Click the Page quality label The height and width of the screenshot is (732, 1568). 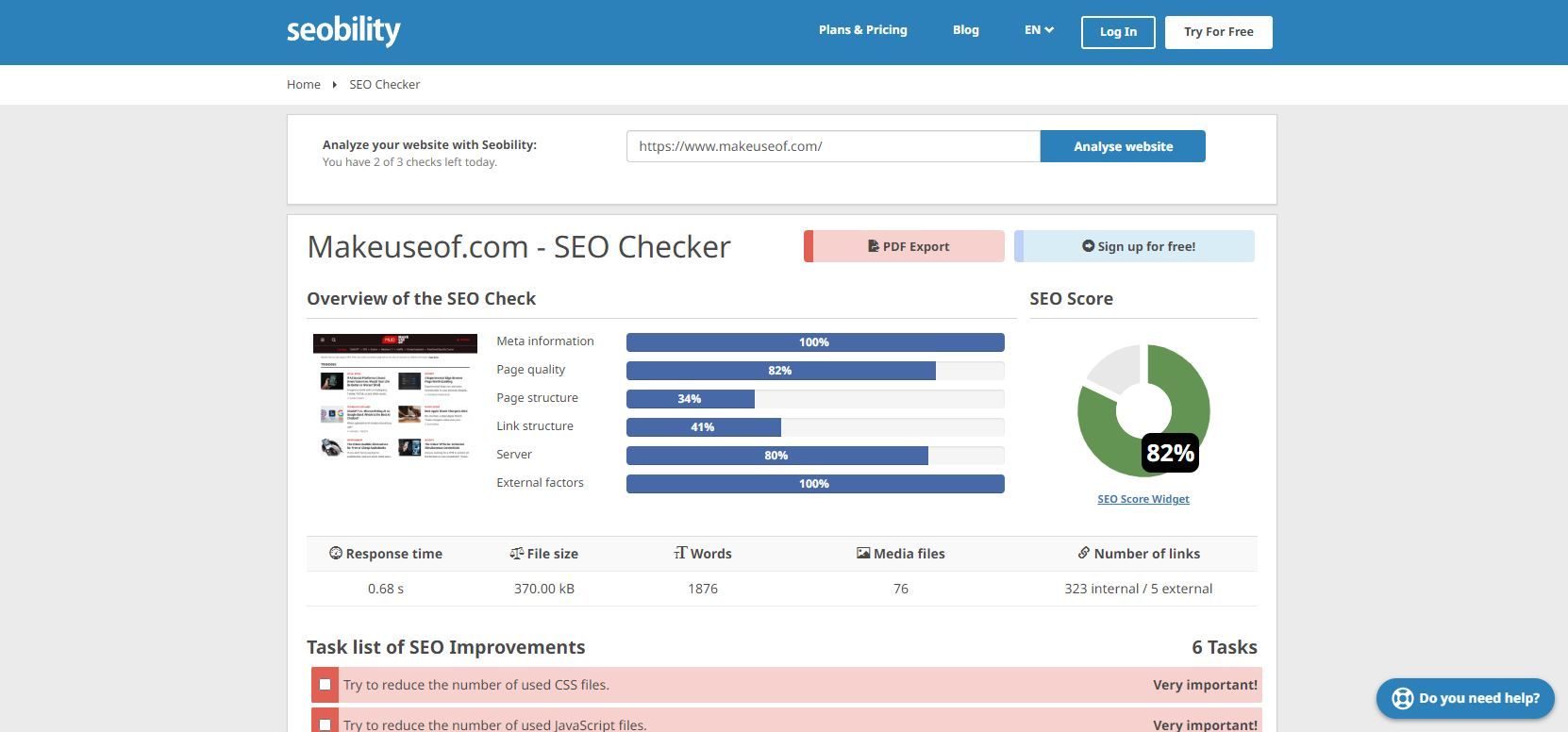[531, 370]
